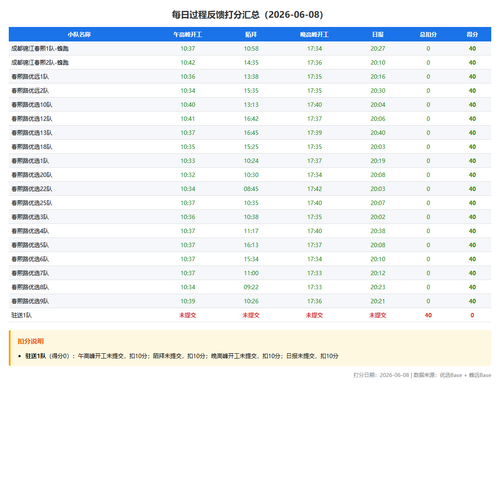This screenshot has height=482, width=500.
Task: Click the 20:27 日报 time
Action: (x=378, y=49)
